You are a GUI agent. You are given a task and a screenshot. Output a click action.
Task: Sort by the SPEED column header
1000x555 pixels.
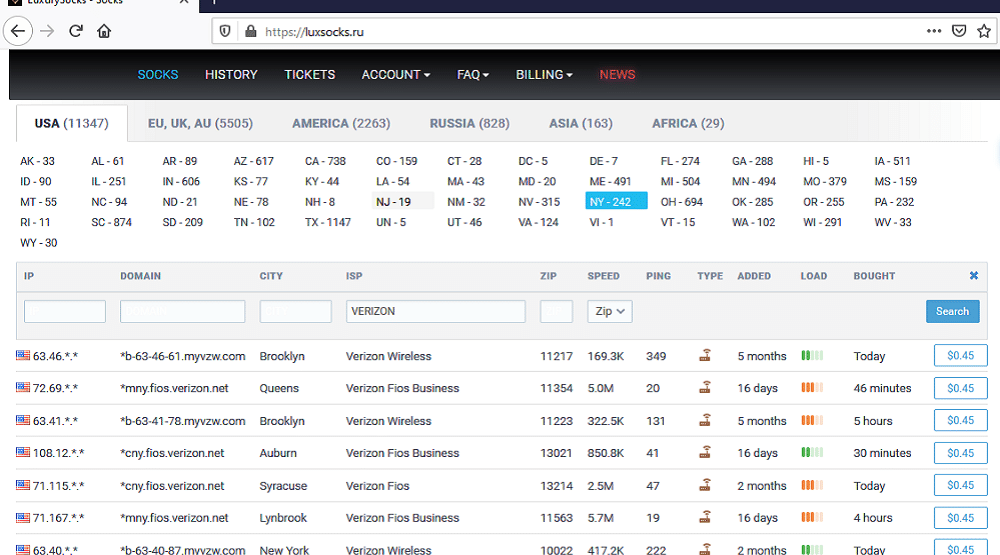tap(603, 276)
